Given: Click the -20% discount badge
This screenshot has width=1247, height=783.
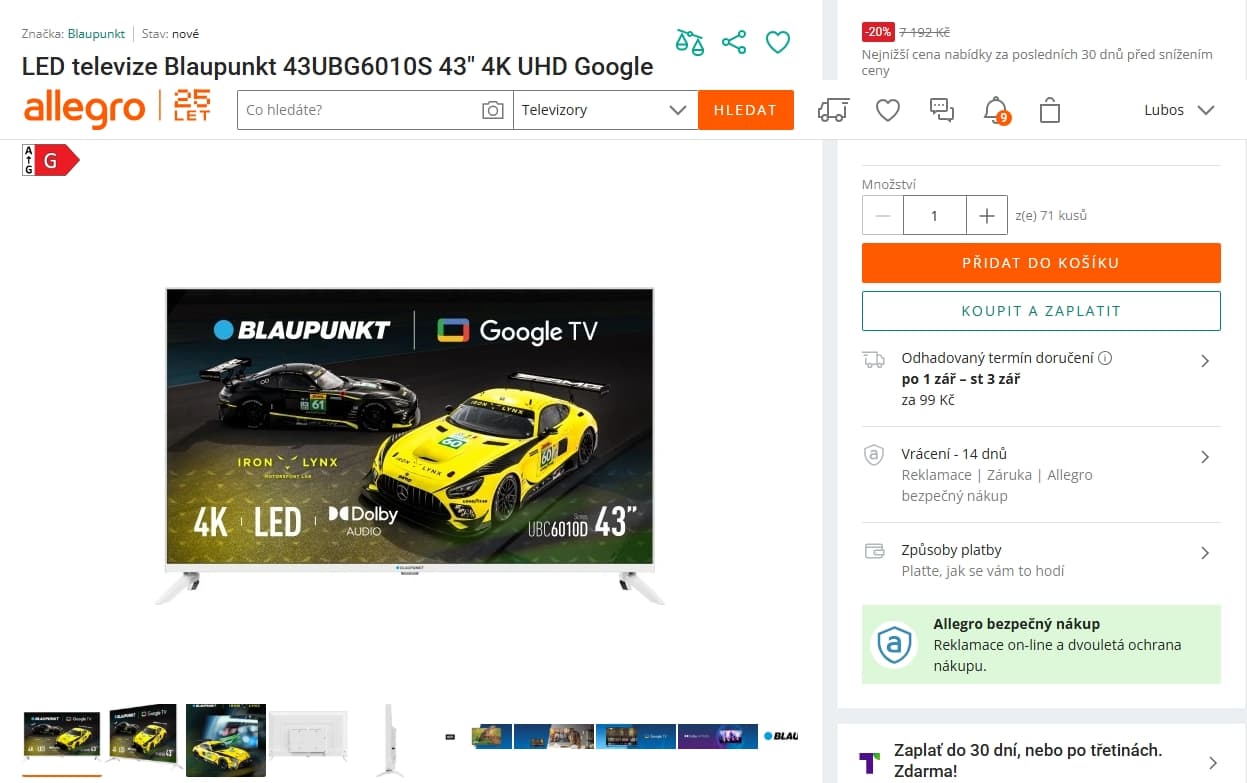Looking at the screenshot, I should click(x=877, y=32).
